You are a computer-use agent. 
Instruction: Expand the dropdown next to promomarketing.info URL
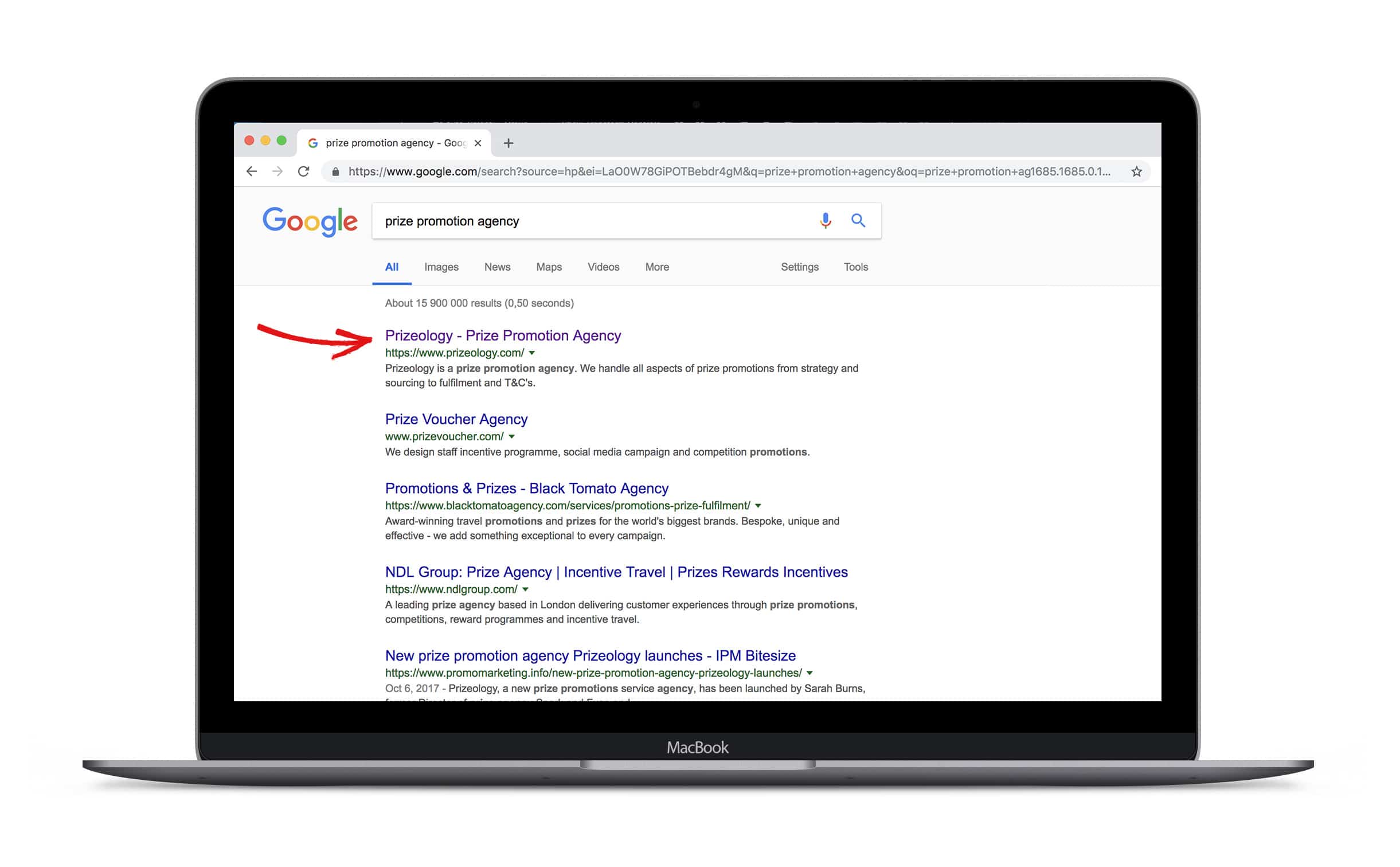[x=810, y=673]
